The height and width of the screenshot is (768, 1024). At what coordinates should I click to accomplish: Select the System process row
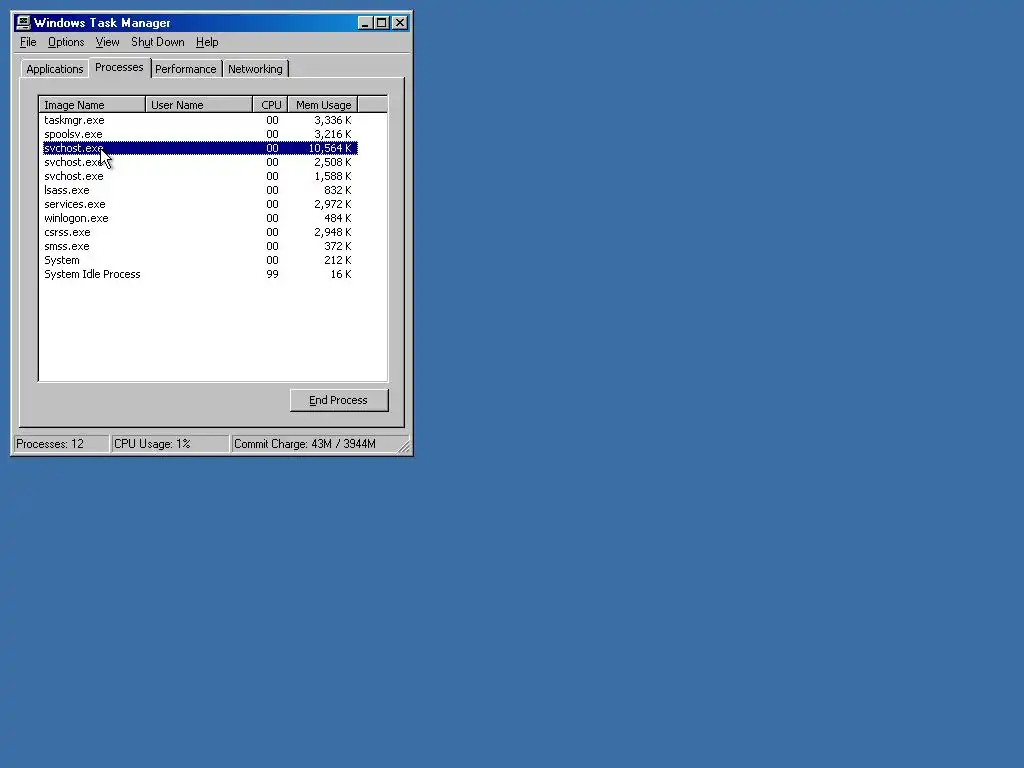pos(199,261)
